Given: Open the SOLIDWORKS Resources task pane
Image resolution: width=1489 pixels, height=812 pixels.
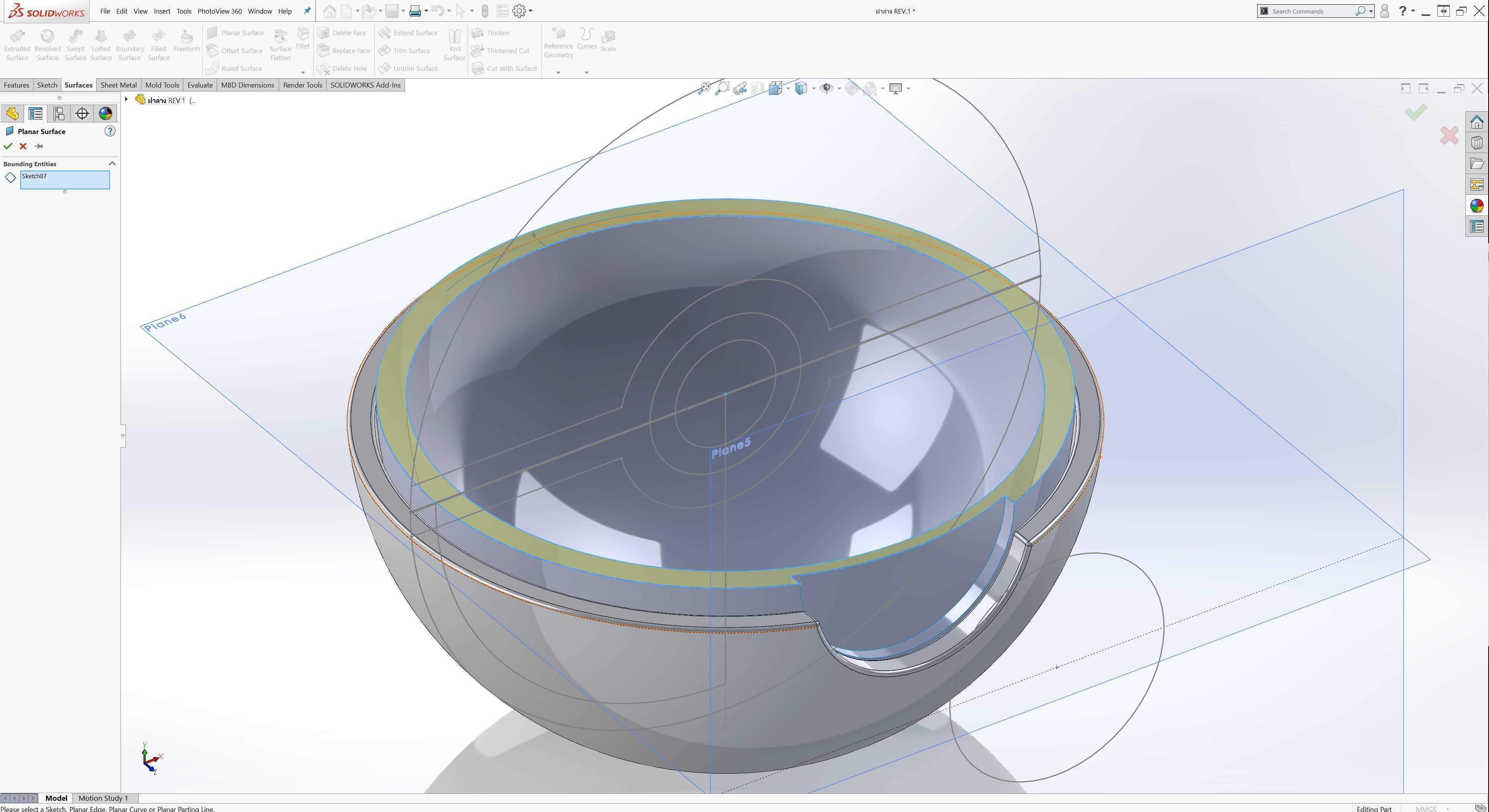Looking at the screenshot, I should [x=1477, y=122].
